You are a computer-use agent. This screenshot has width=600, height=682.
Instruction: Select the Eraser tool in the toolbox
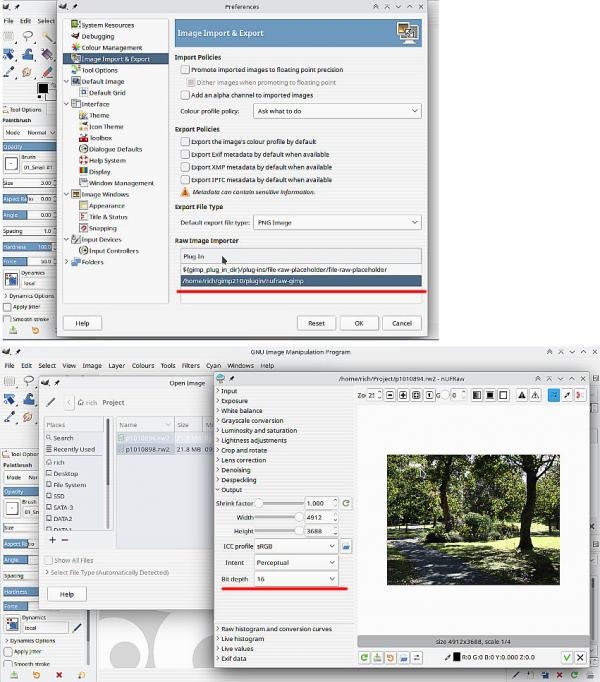47,72
